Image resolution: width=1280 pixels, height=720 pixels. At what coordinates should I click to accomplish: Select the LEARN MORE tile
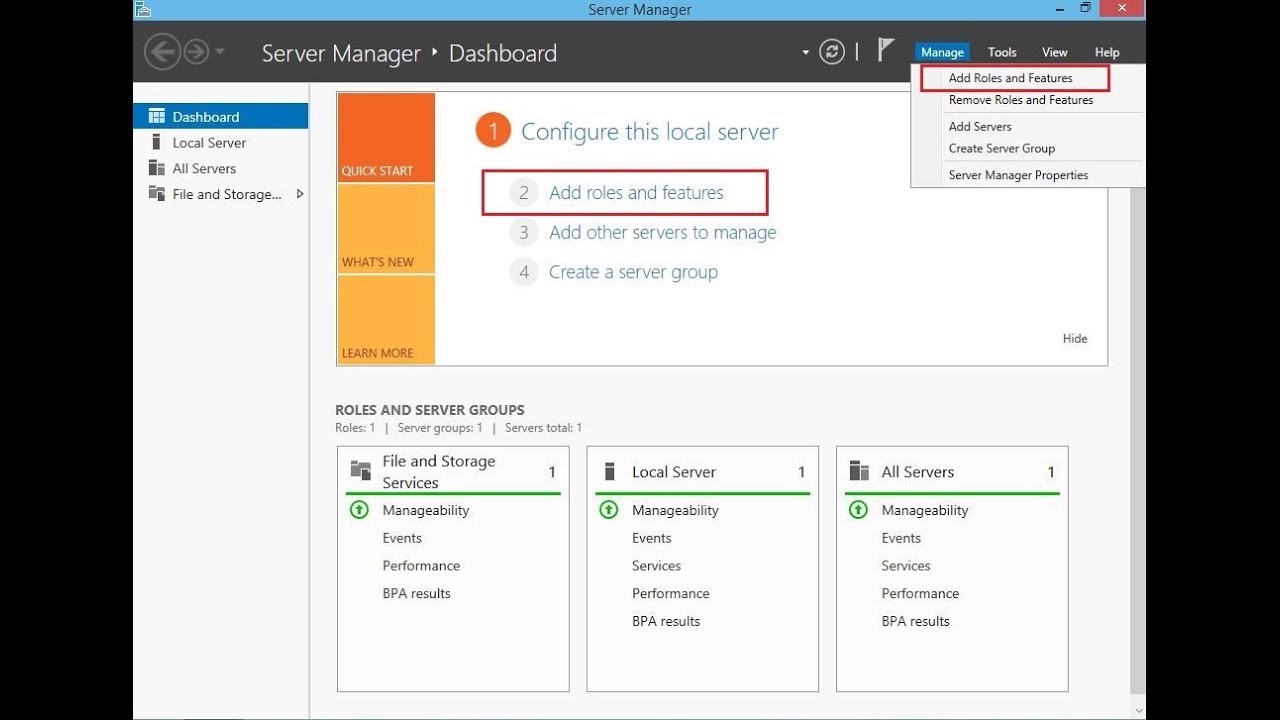[x=386, y=320]
